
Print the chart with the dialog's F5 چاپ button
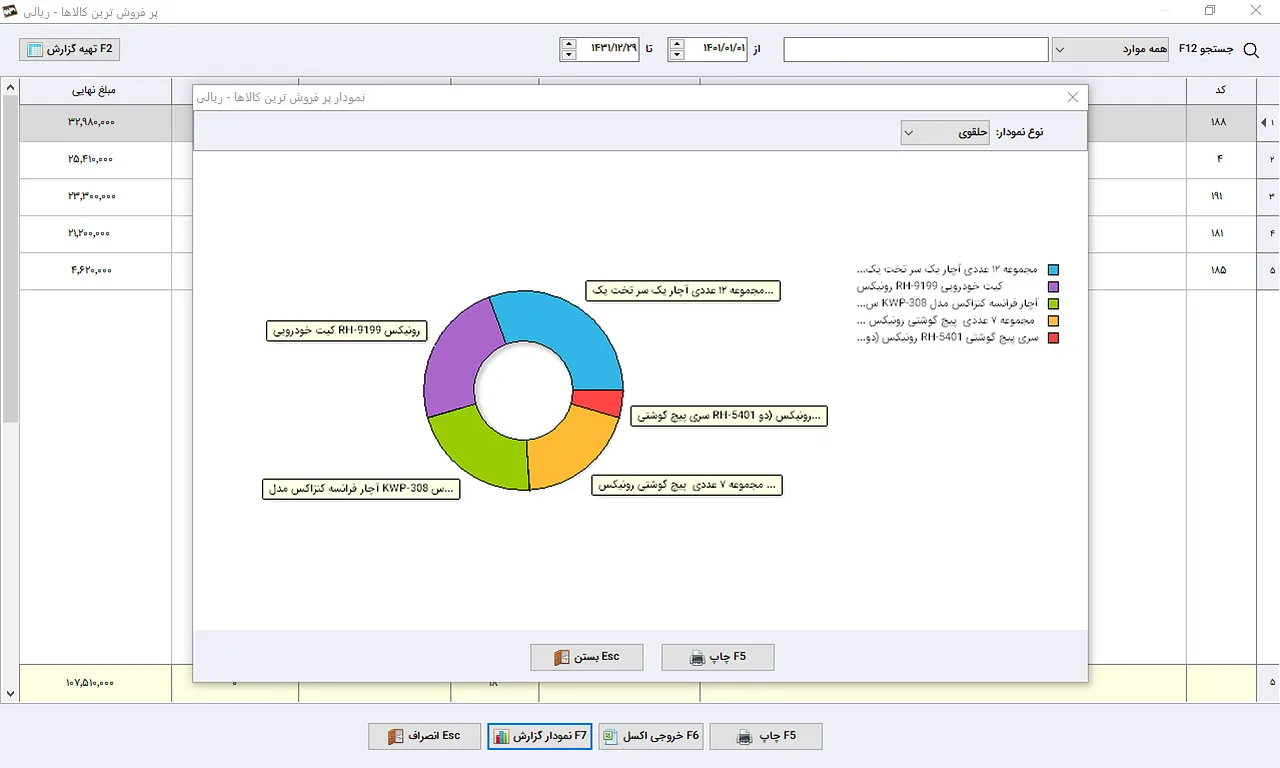718,657
